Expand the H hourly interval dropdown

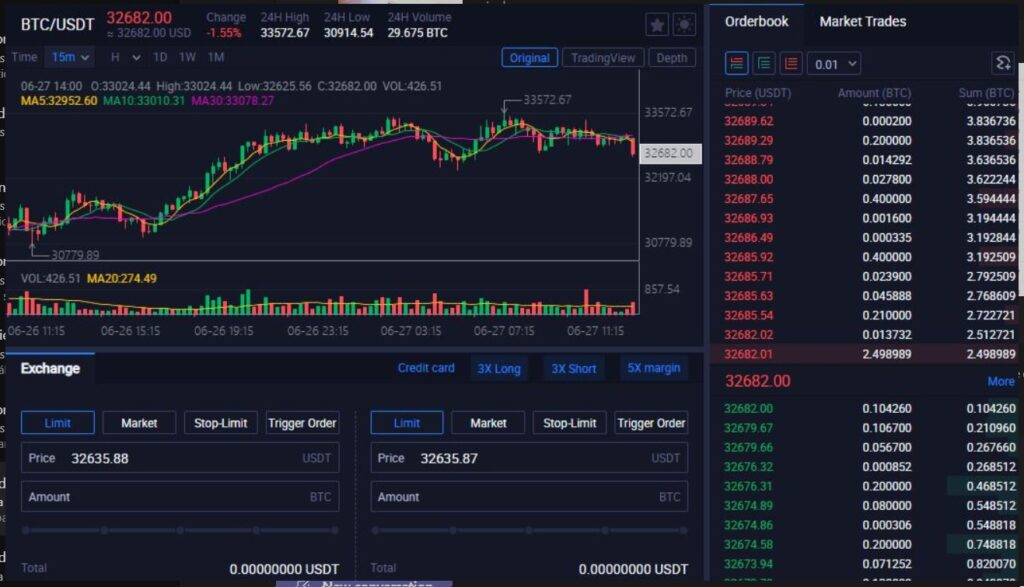click(125, 57)
